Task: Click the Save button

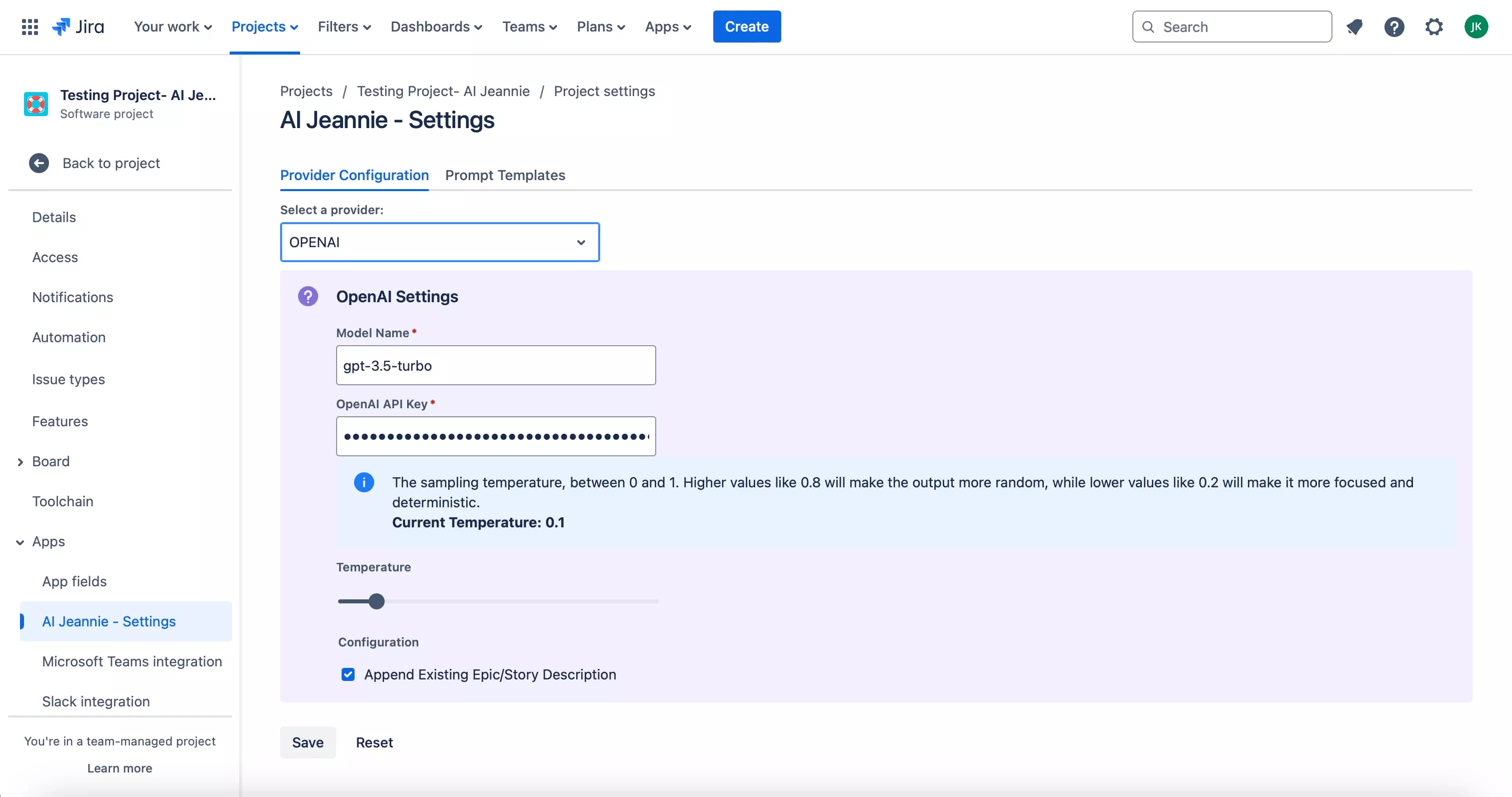Action: click(308, 742)
